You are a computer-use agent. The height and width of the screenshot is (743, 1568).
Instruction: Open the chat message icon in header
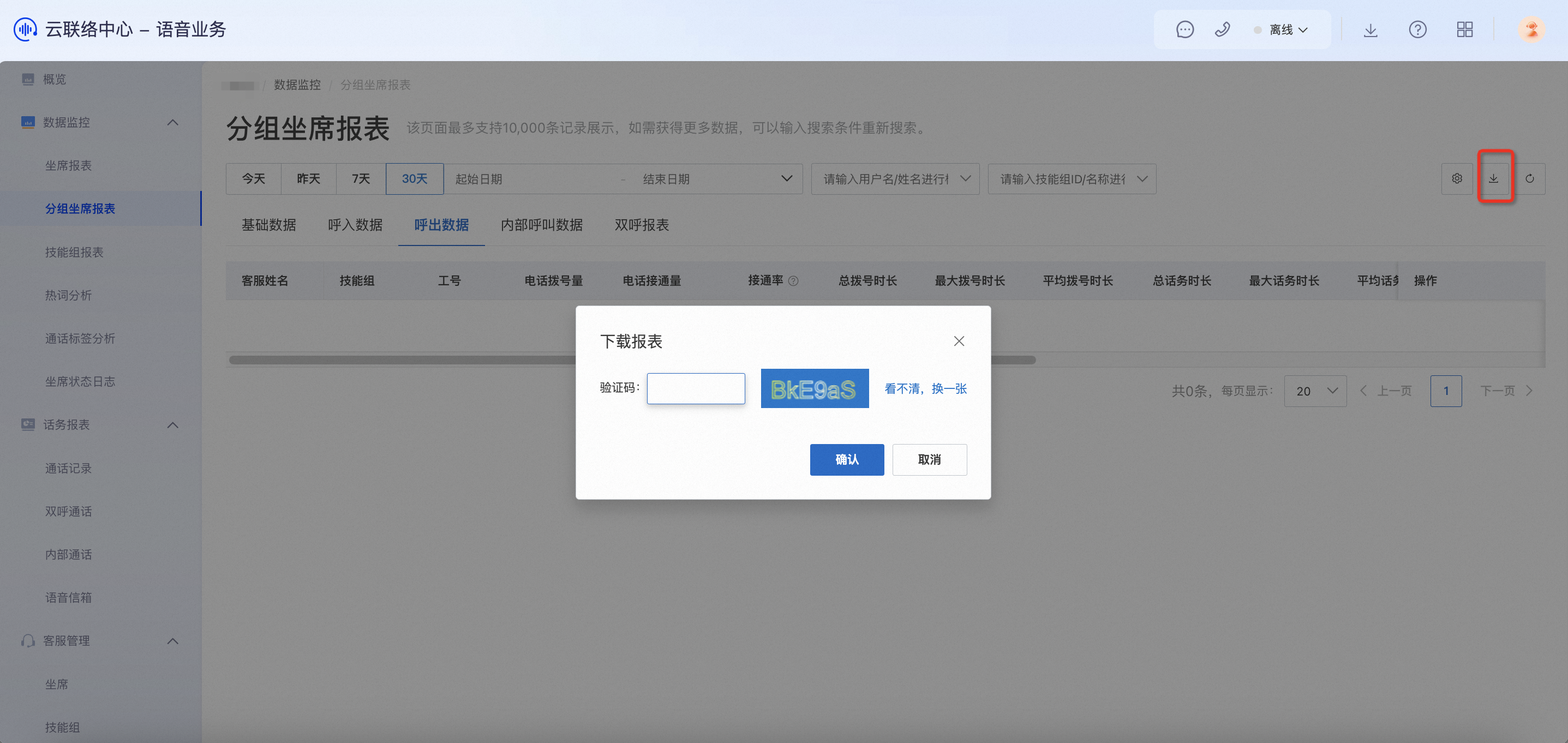(x=1184, y=29)
